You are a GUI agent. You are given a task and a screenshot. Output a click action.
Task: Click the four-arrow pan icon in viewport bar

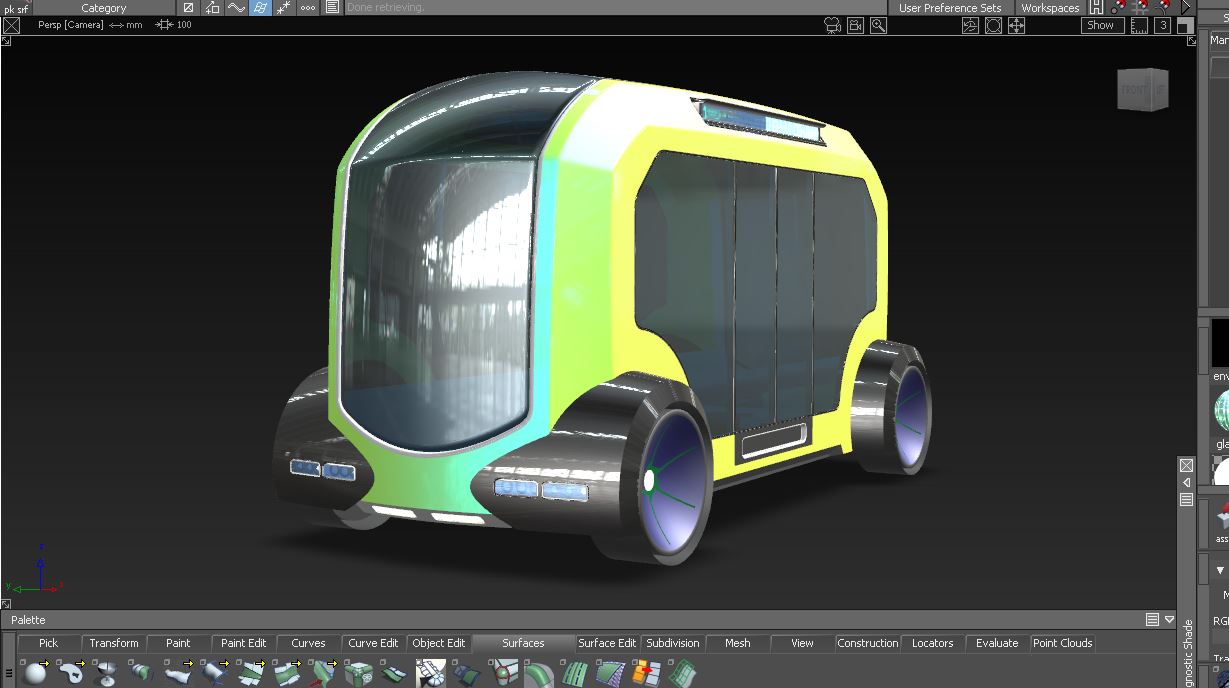1016,26
